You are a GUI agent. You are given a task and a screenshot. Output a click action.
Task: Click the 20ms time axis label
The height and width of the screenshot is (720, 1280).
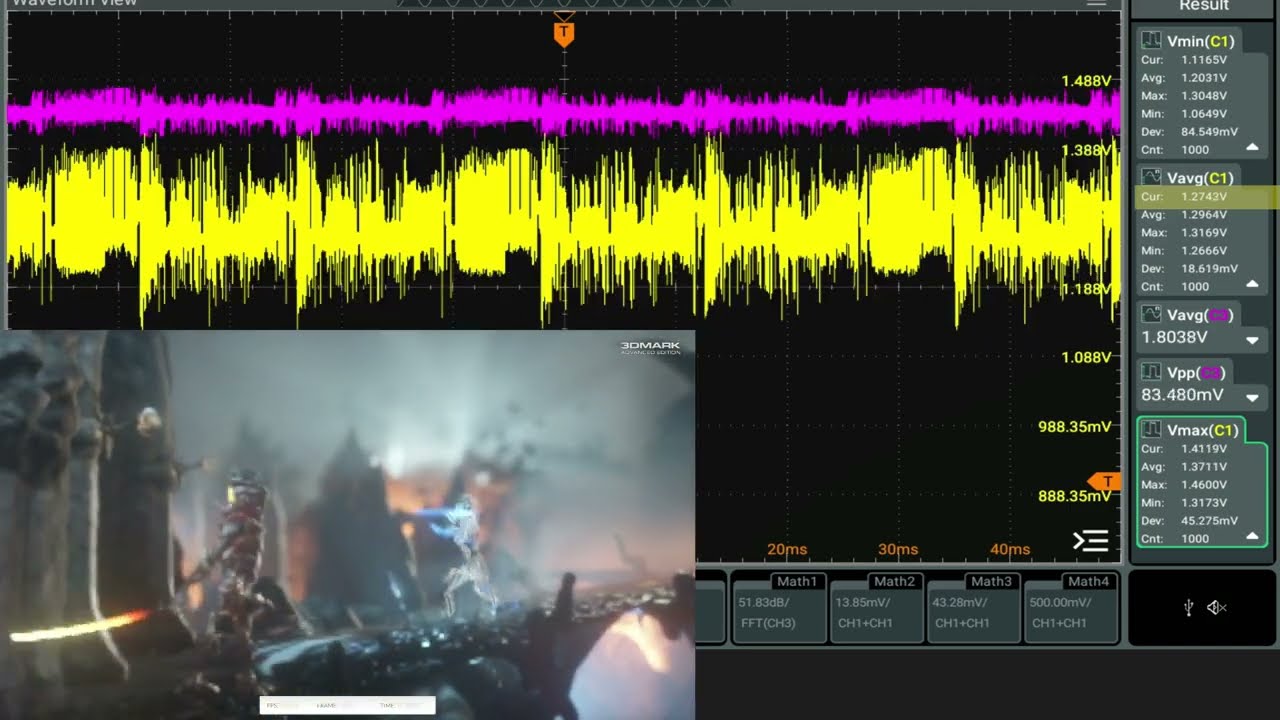point(787,549)
